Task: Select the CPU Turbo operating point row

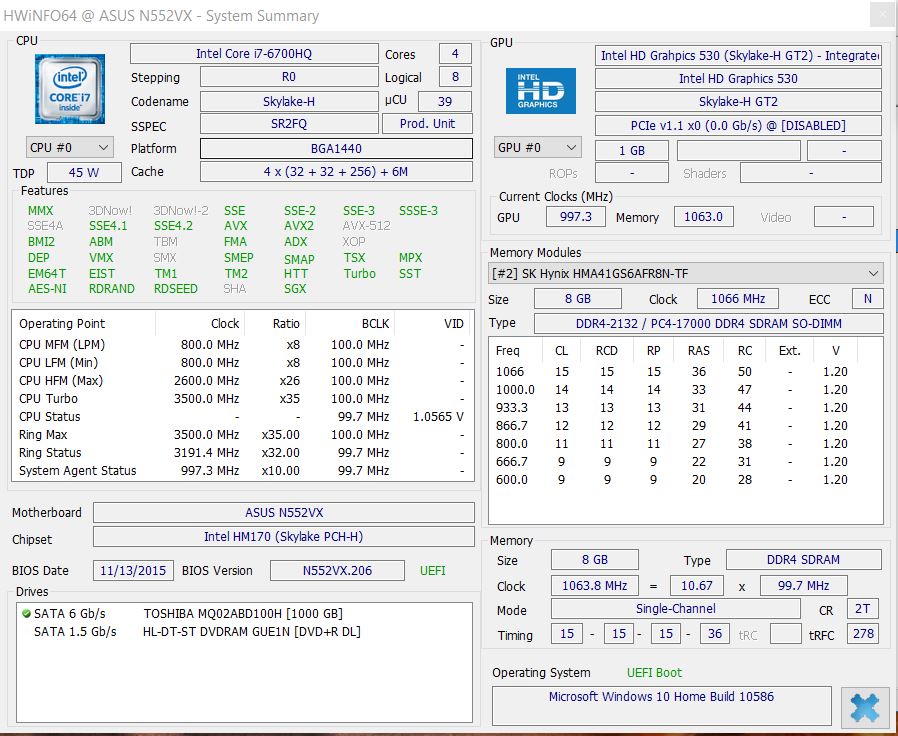Action: click(242, 399)
